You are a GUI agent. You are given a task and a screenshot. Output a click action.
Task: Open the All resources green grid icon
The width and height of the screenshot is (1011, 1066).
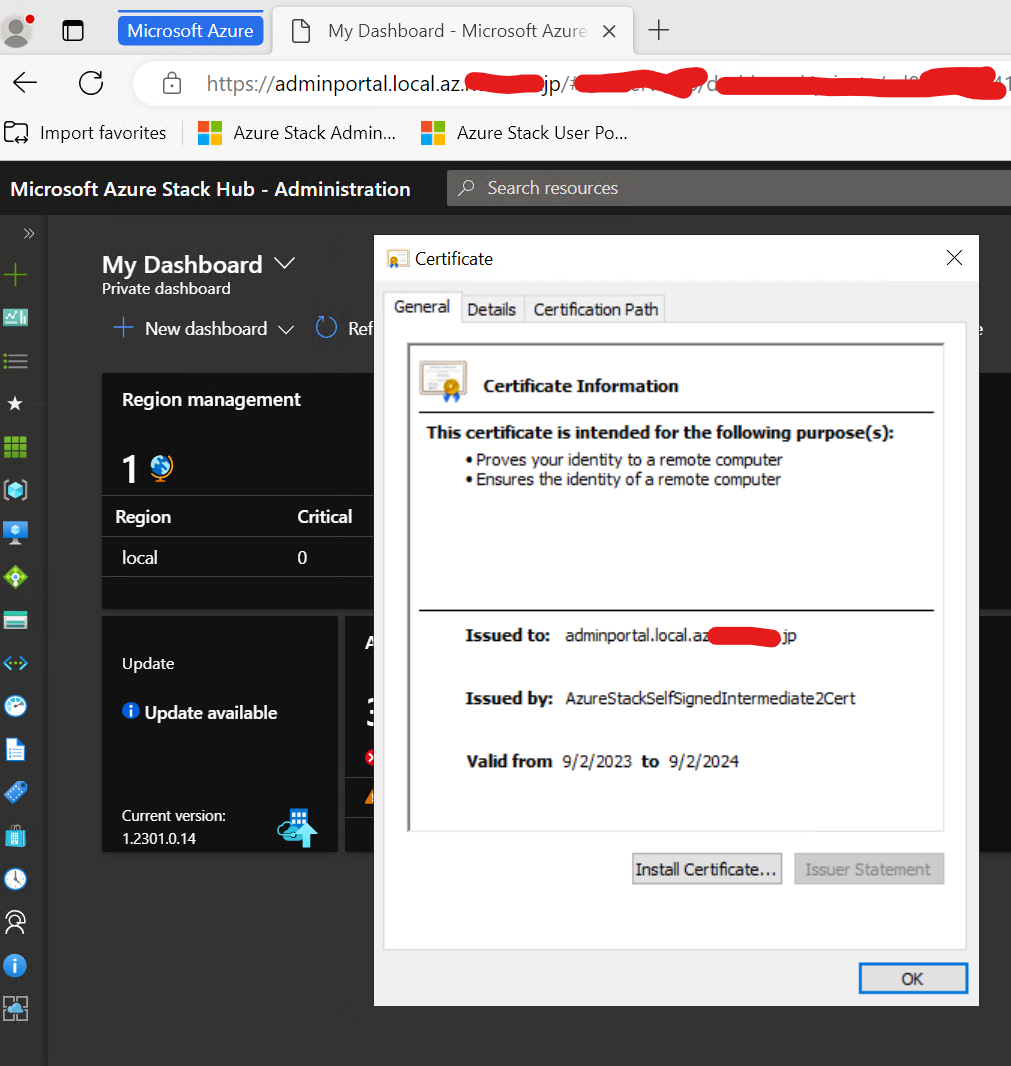click(16, 447)
